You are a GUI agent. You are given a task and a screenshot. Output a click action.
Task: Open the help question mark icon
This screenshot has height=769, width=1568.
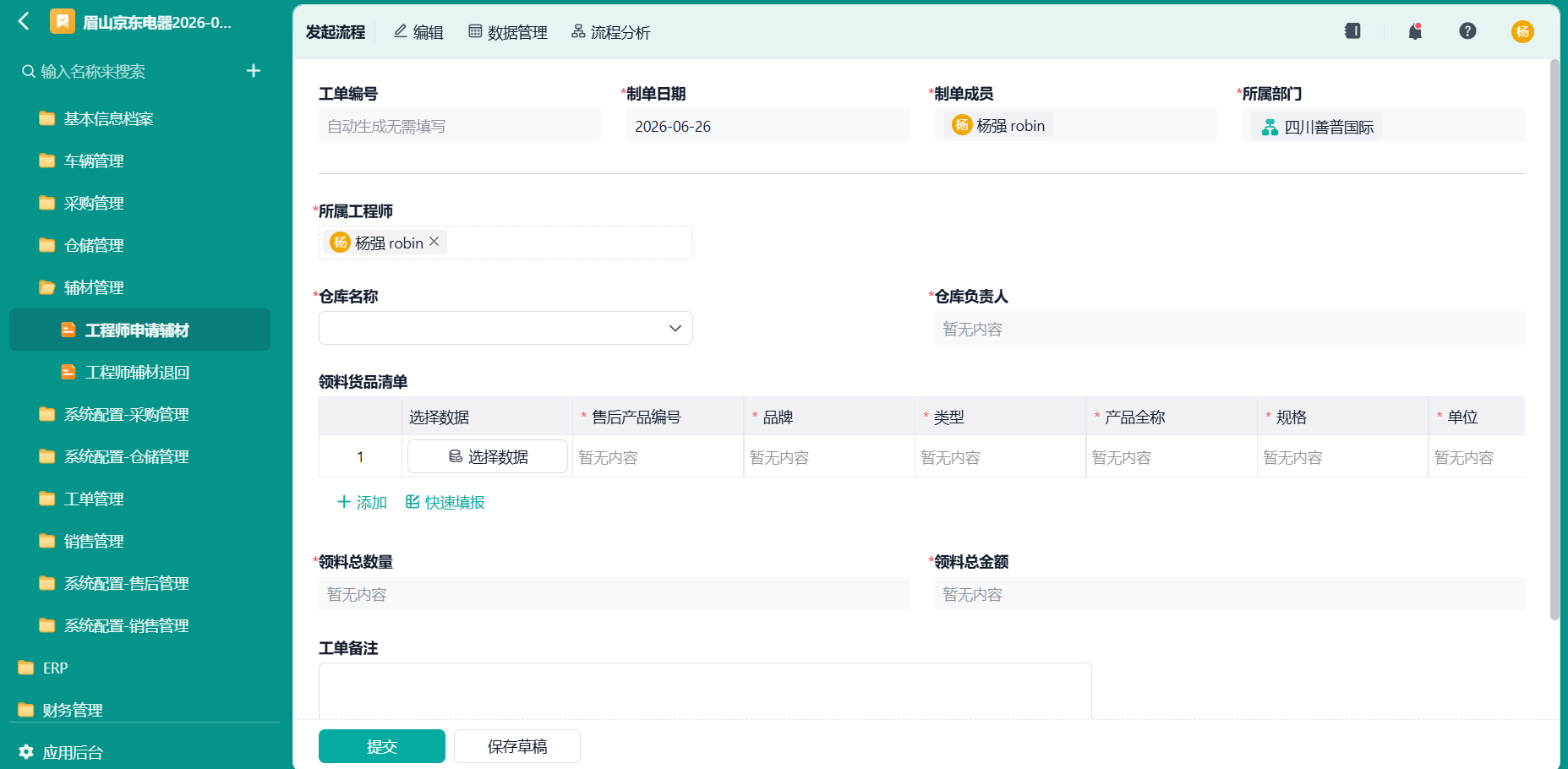[x=1467, y=31]
